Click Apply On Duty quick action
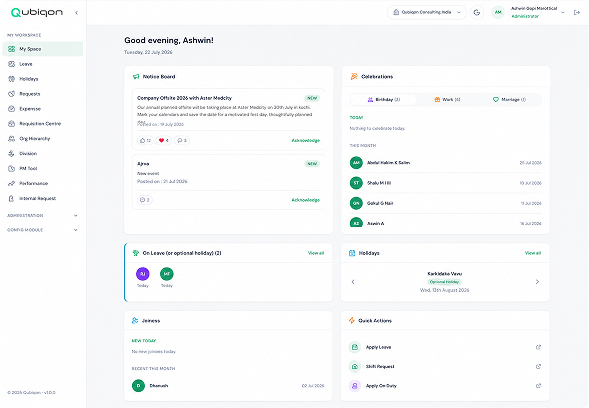This screenshot has width=589, height=408. pos(445,386)
